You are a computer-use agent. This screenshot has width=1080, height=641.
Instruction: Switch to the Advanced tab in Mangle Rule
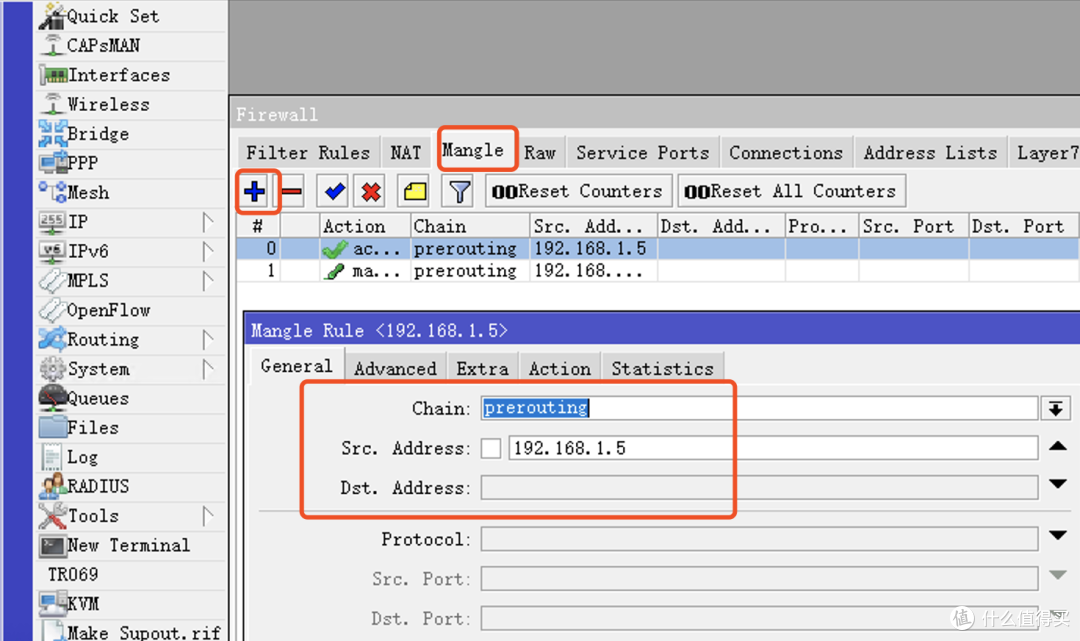pos(395,368)
